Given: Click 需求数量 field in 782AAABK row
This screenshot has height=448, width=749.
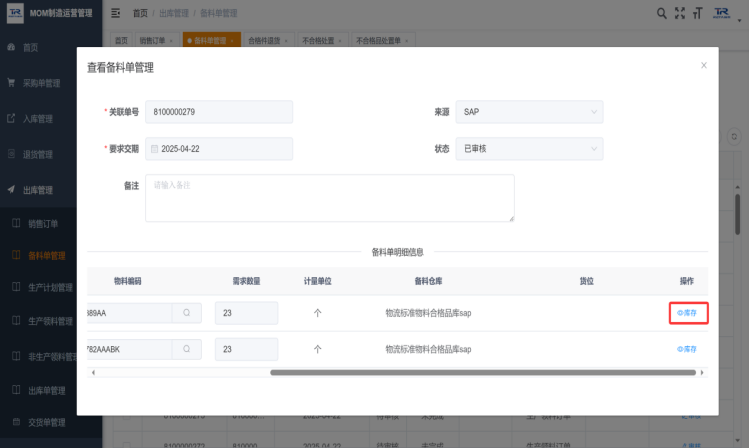Looking at the screenshot, I should 246,349.
